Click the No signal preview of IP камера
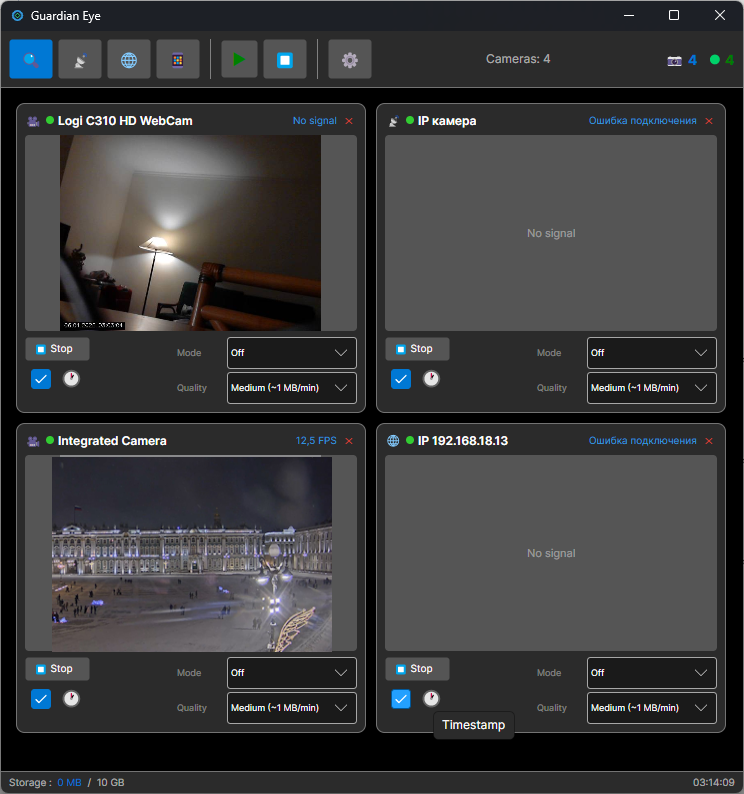The image size is (744, 794). click(551, 233)
